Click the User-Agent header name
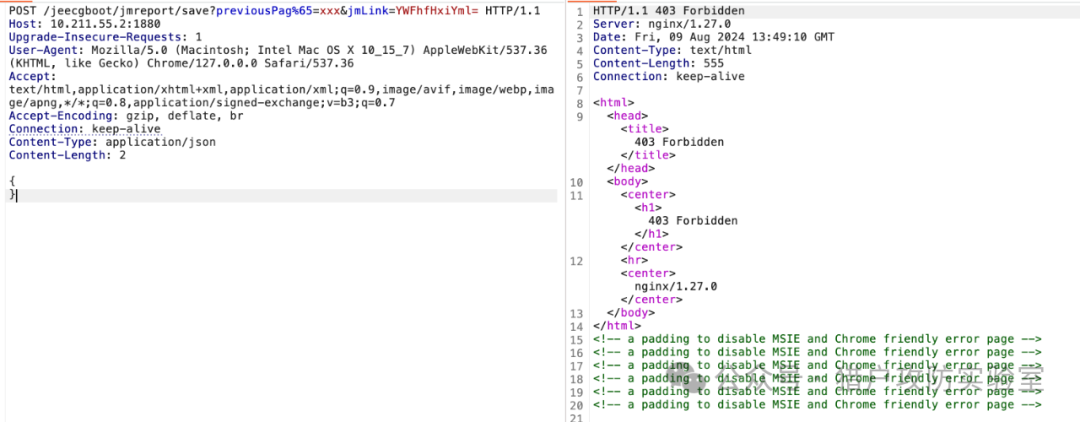 (x=46, y=50)
